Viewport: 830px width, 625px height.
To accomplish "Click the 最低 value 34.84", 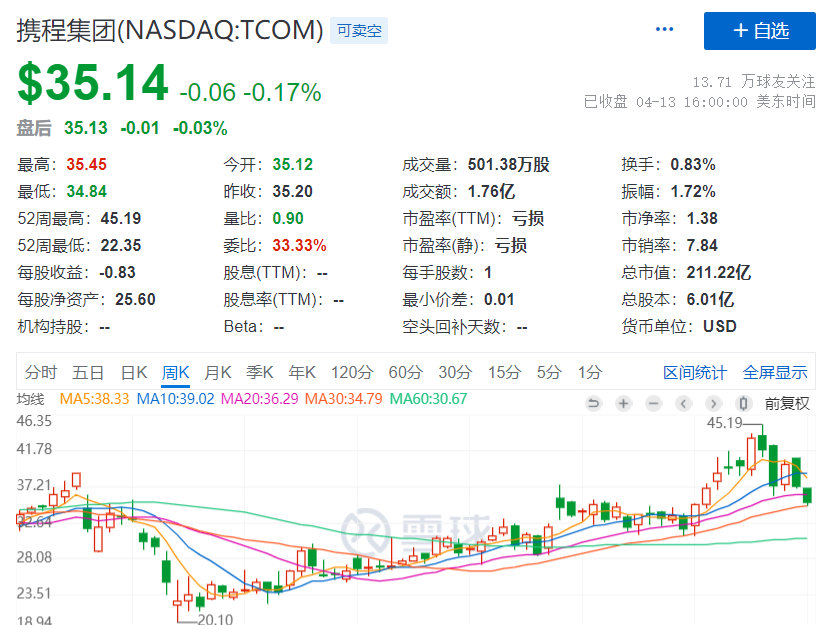I will pos(87,192).
